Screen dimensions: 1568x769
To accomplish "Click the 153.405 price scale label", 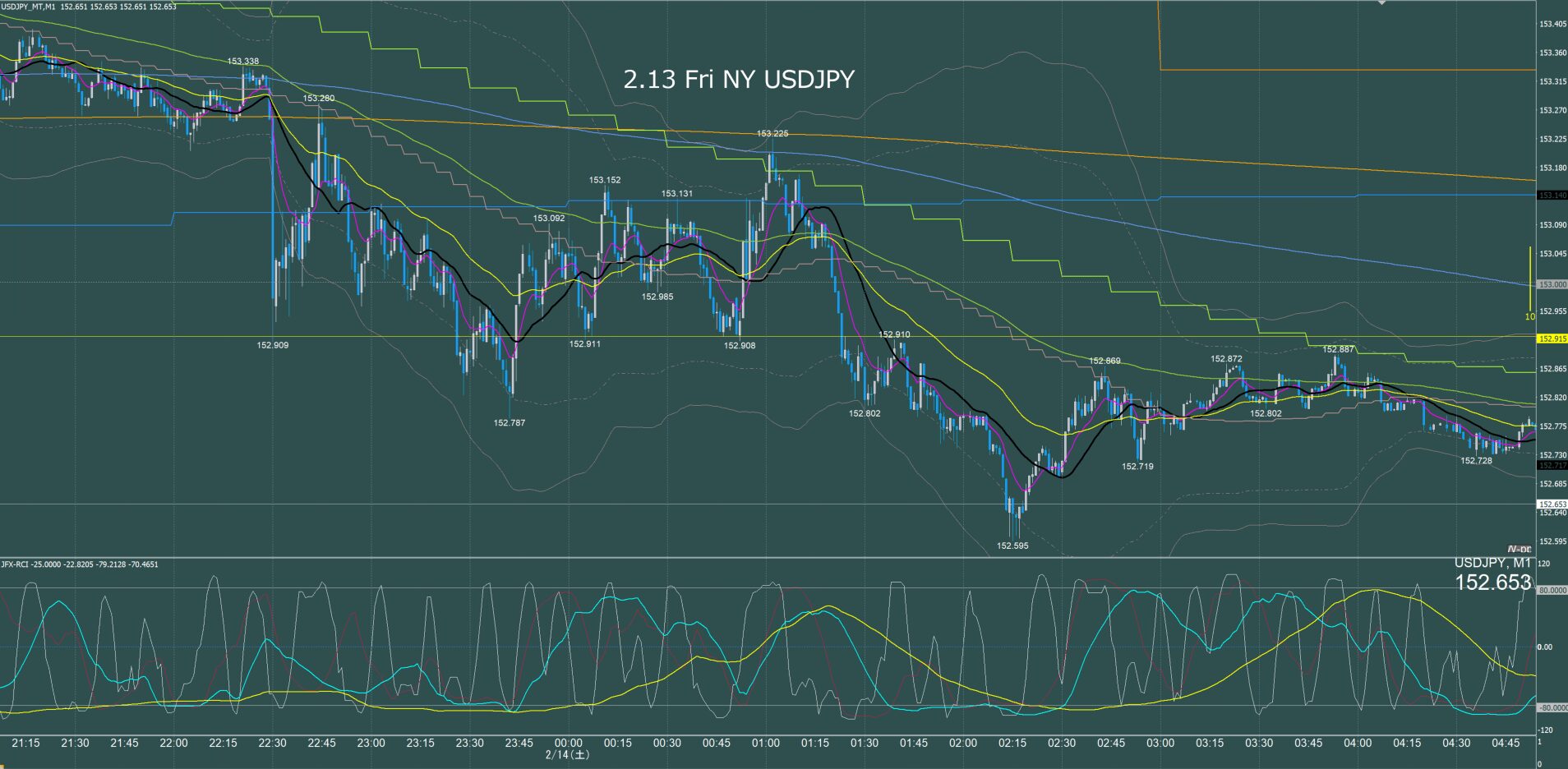I will tap(1552, 25).
